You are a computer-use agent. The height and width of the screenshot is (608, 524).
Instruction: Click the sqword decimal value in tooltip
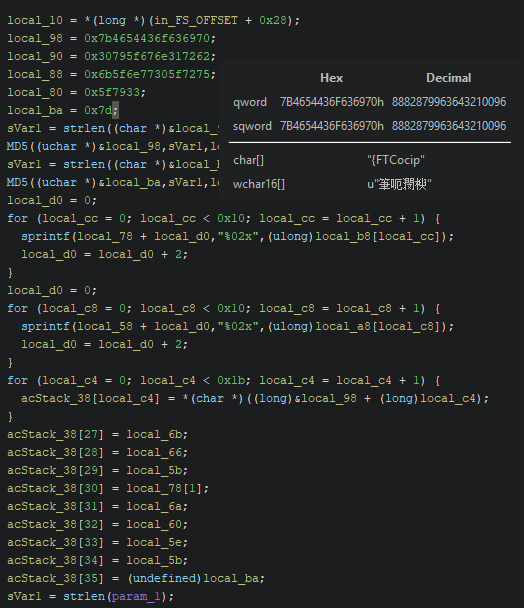[449, 126]
